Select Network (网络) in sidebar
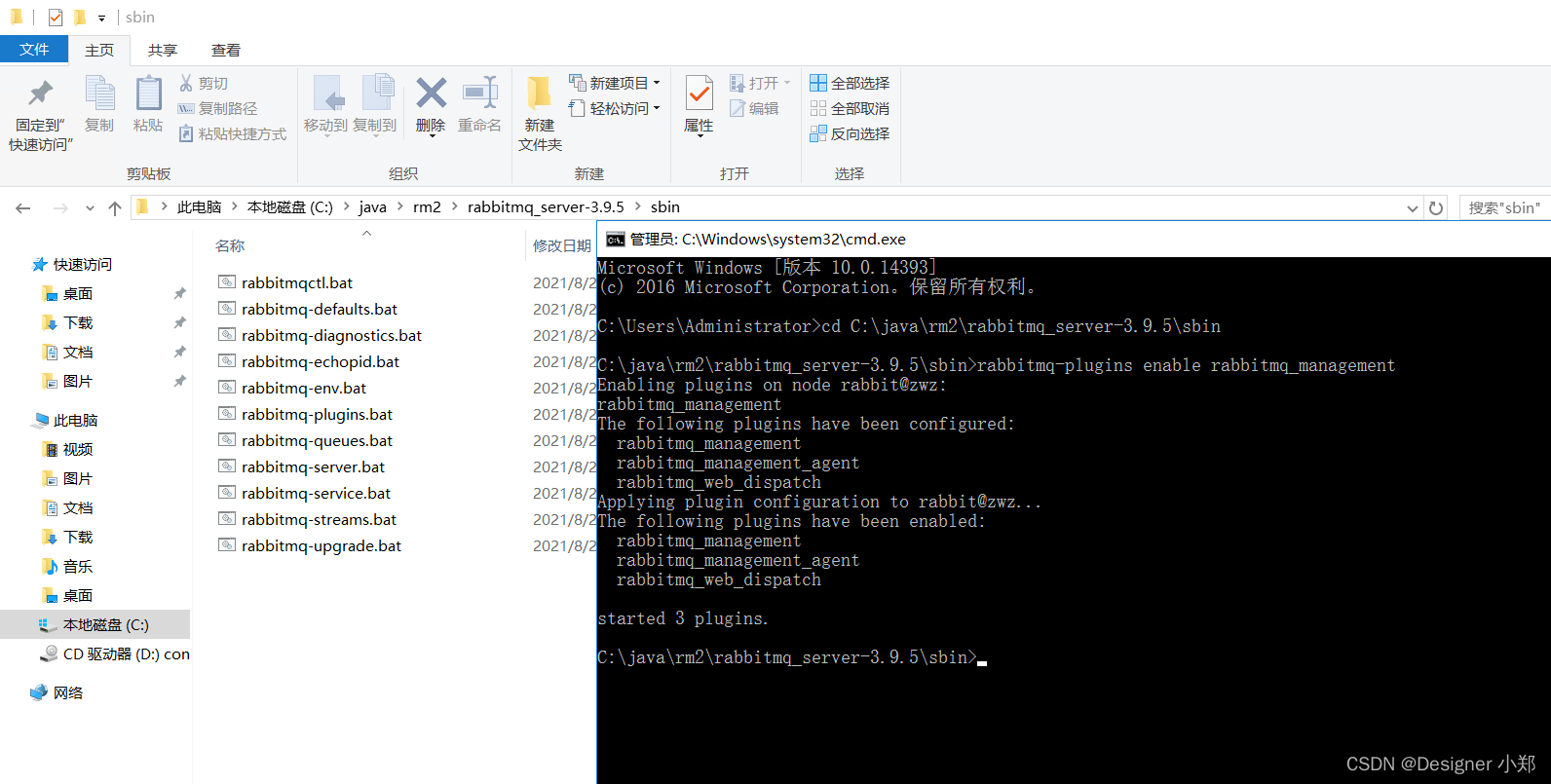This screenshot has height=784, width=1551. coord(68,693)
